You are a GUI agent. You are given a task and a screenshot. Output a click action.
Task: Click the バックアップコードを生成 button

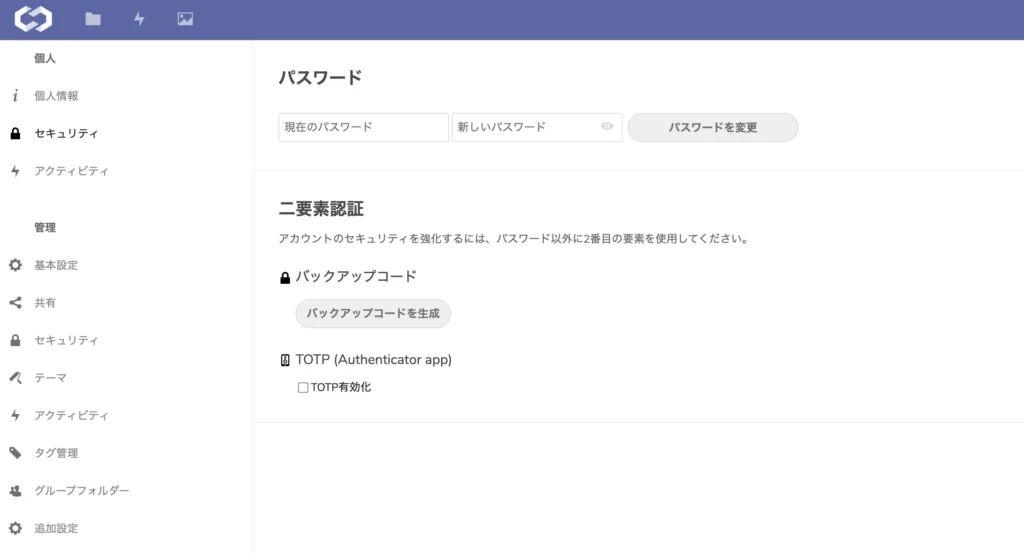(x=373, y=313)
